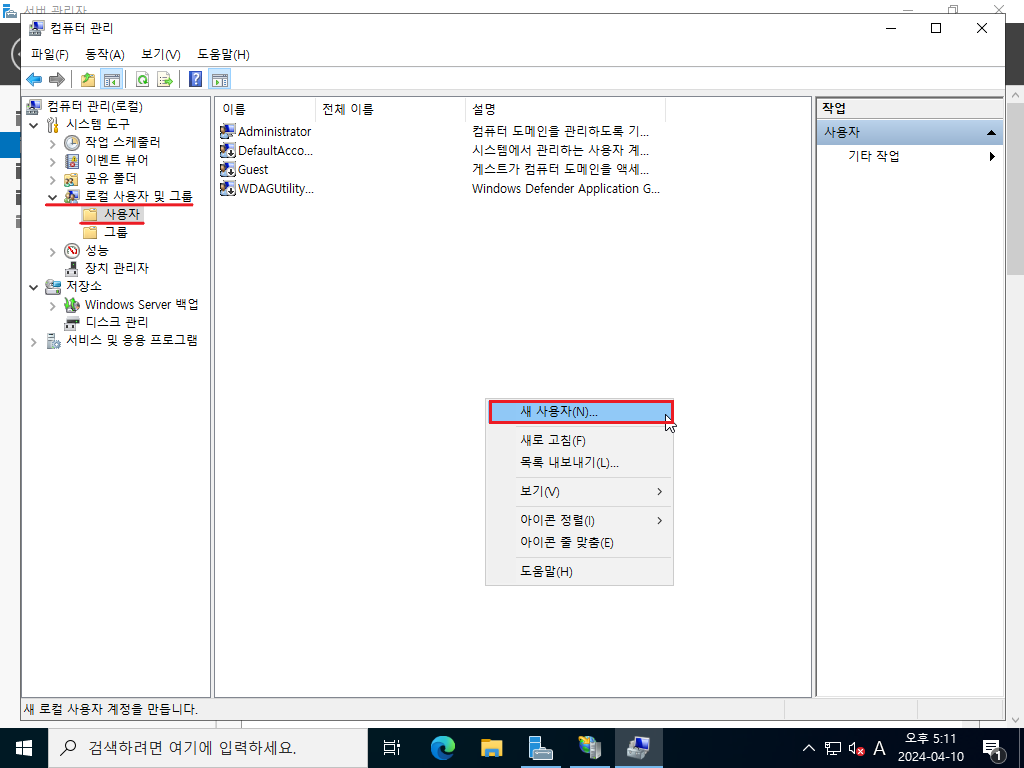
Task: Click the Windows Start button
Action: (x=24, y=748)
